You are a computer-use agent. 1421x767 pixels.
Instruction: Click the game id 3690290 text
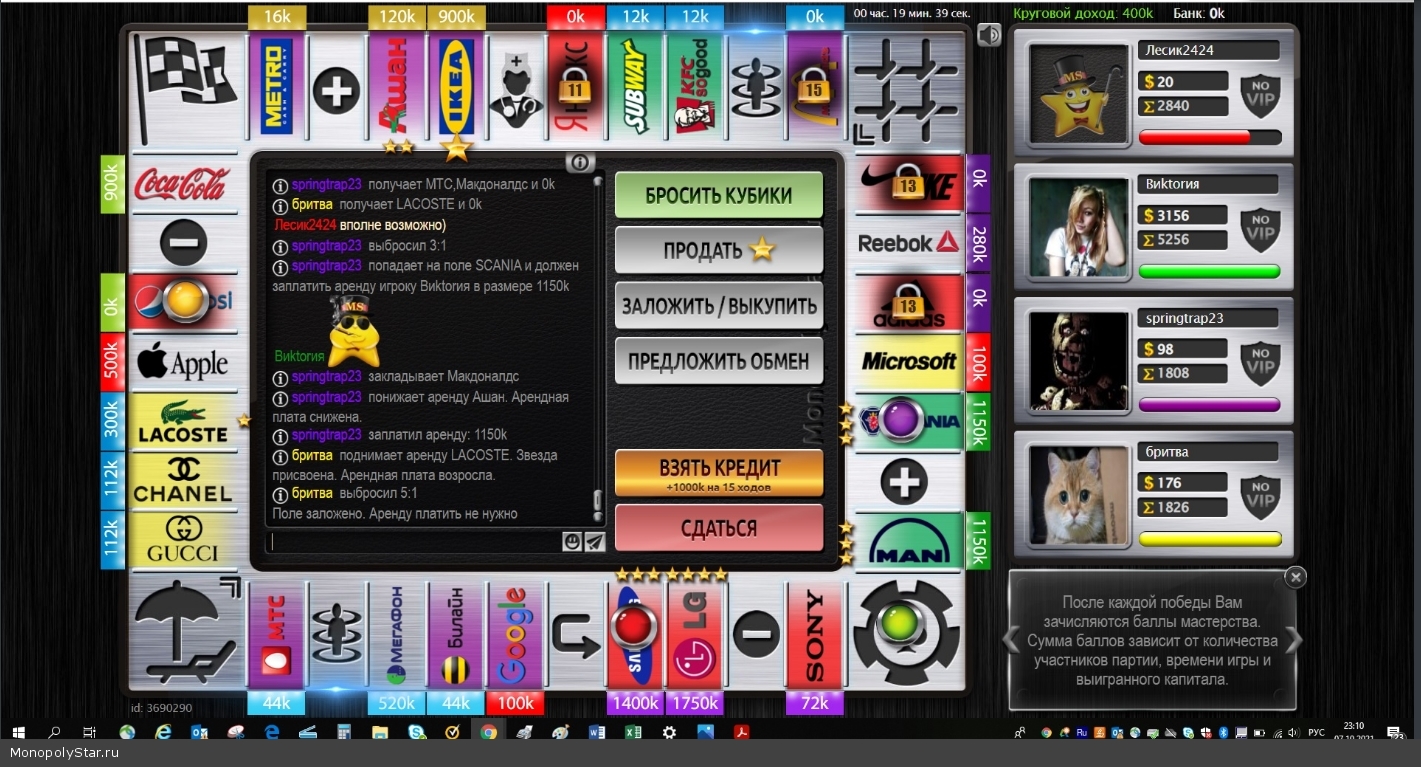coord(161,707)
